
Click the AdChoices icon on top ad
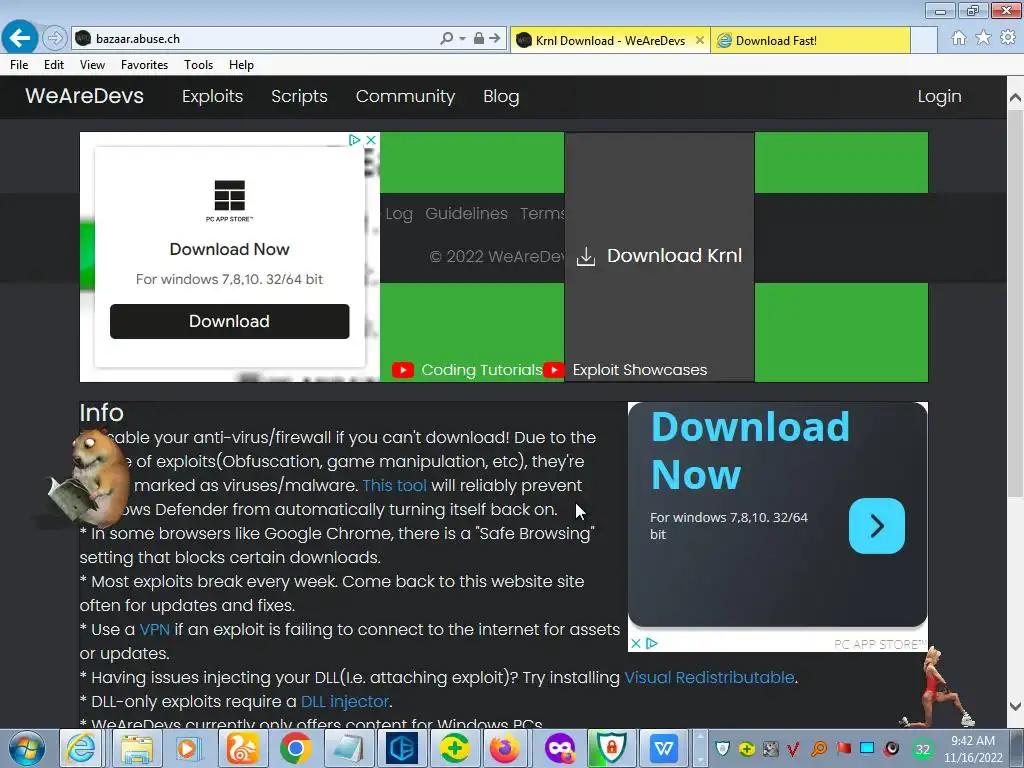pos(354,140)
